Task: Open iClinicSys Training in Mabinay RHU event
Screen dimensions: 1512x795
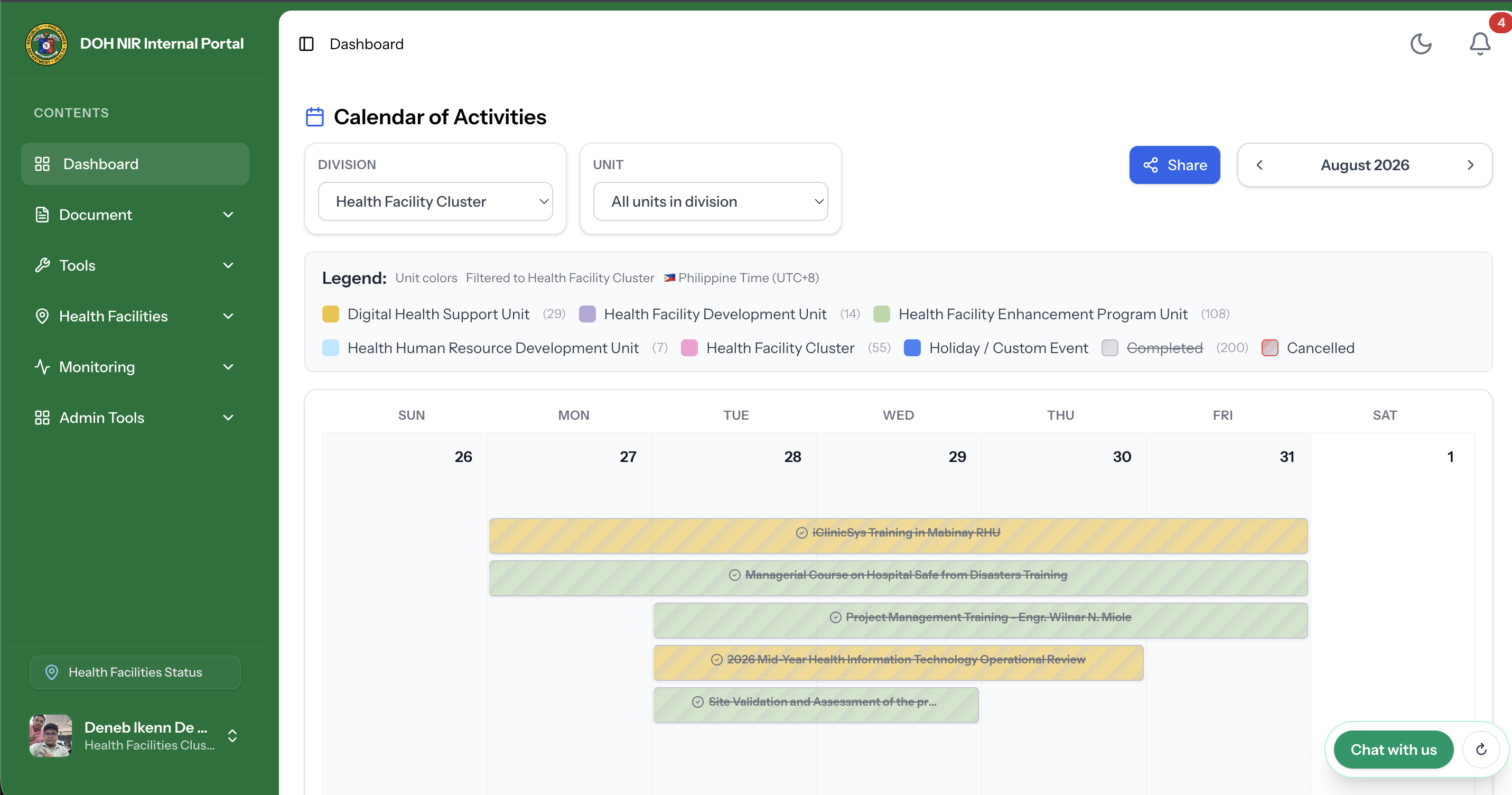Action: click(898, 535)
